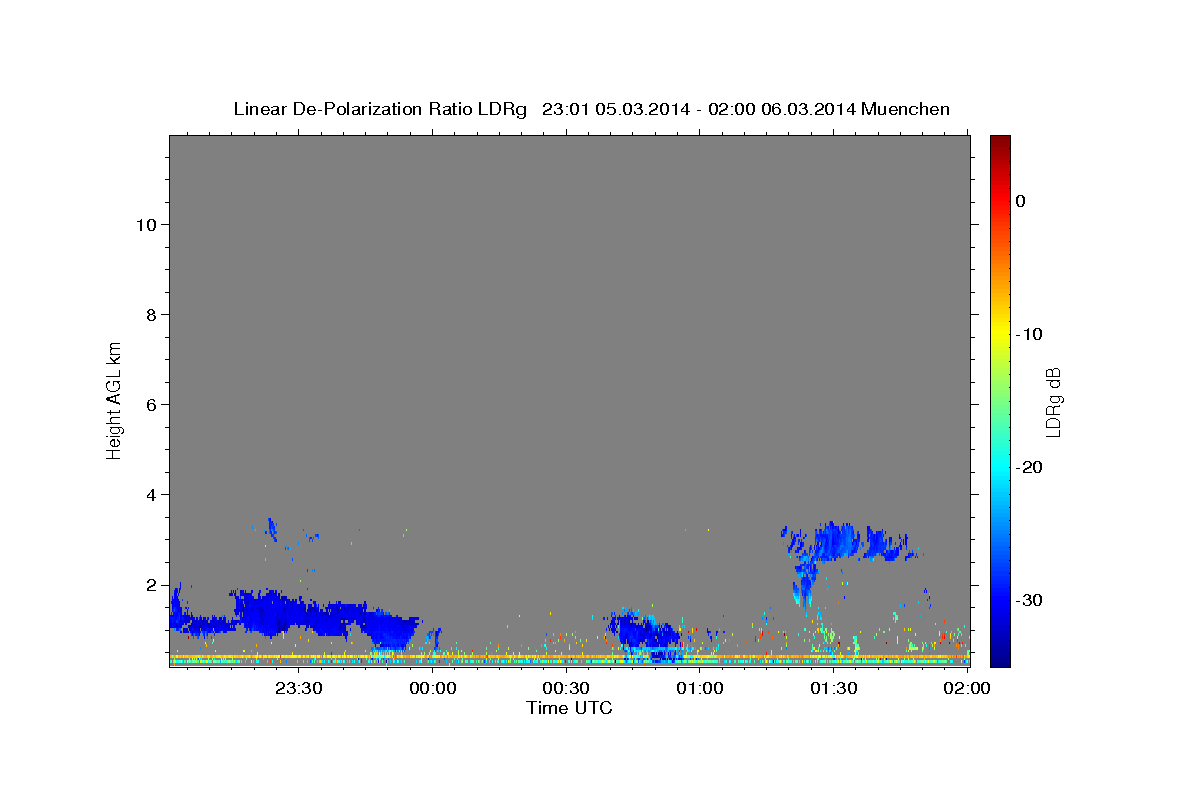Click the date range '23:01 05.03.2014' in title
This screenshot has height=800, width=1200.
point(615,109)
